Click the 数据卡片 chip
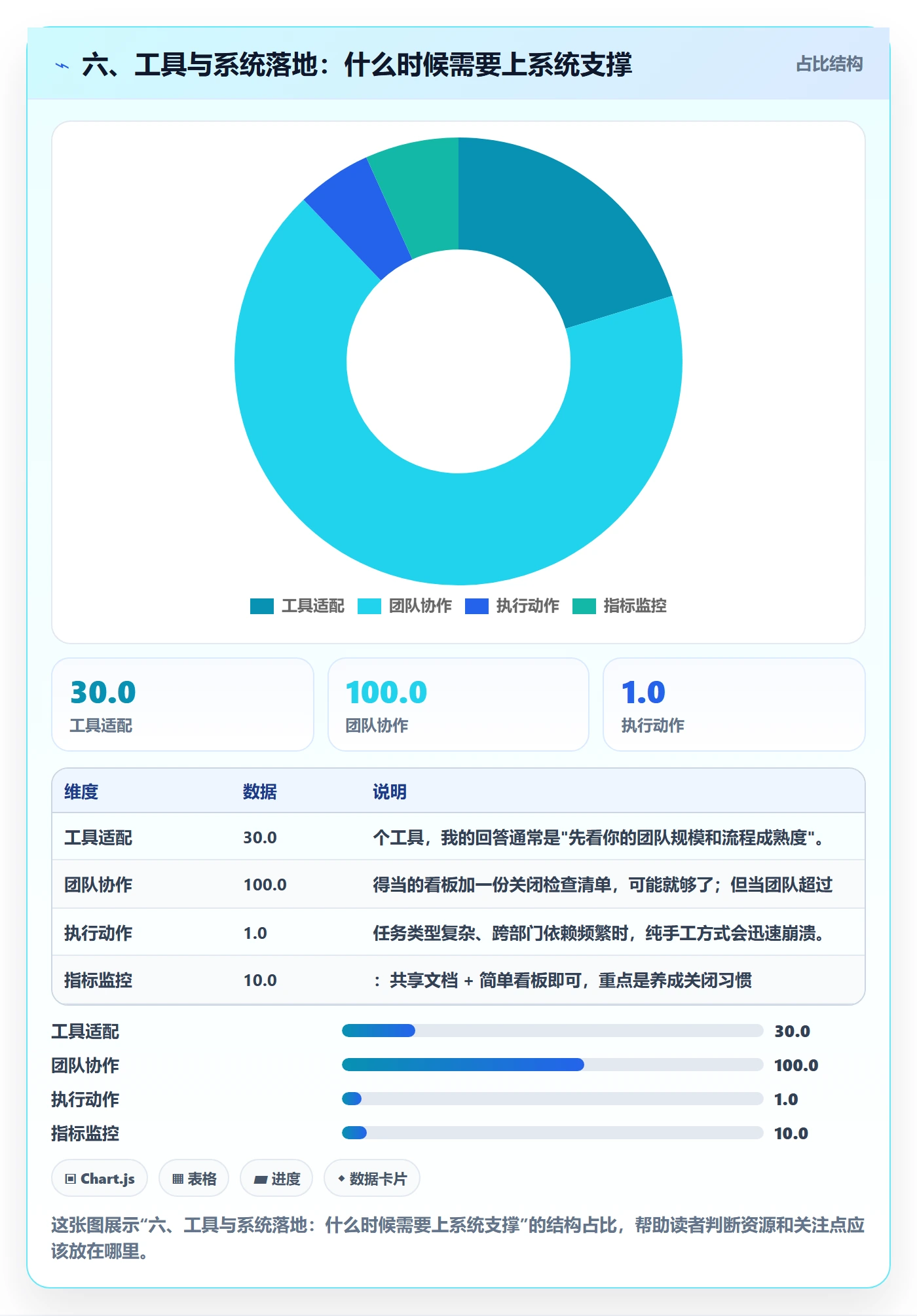This screenshot has height=1316, width=917. [x=372, y=1179]
